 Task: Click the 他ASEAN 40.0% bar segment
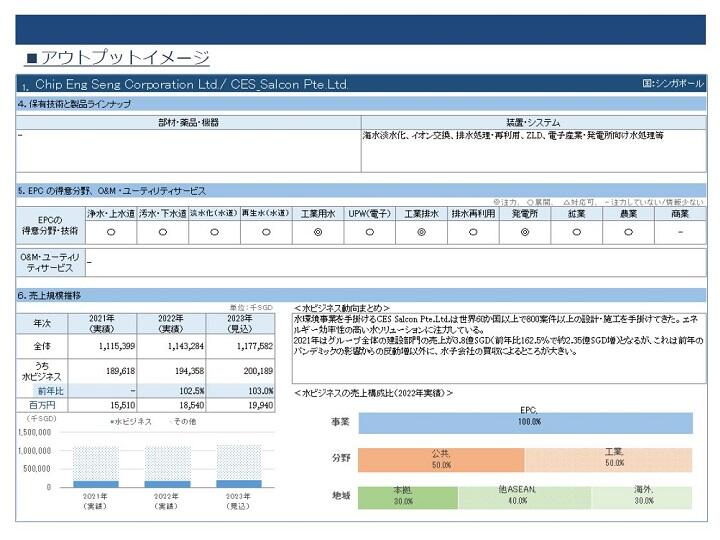(x=524, y=497)
